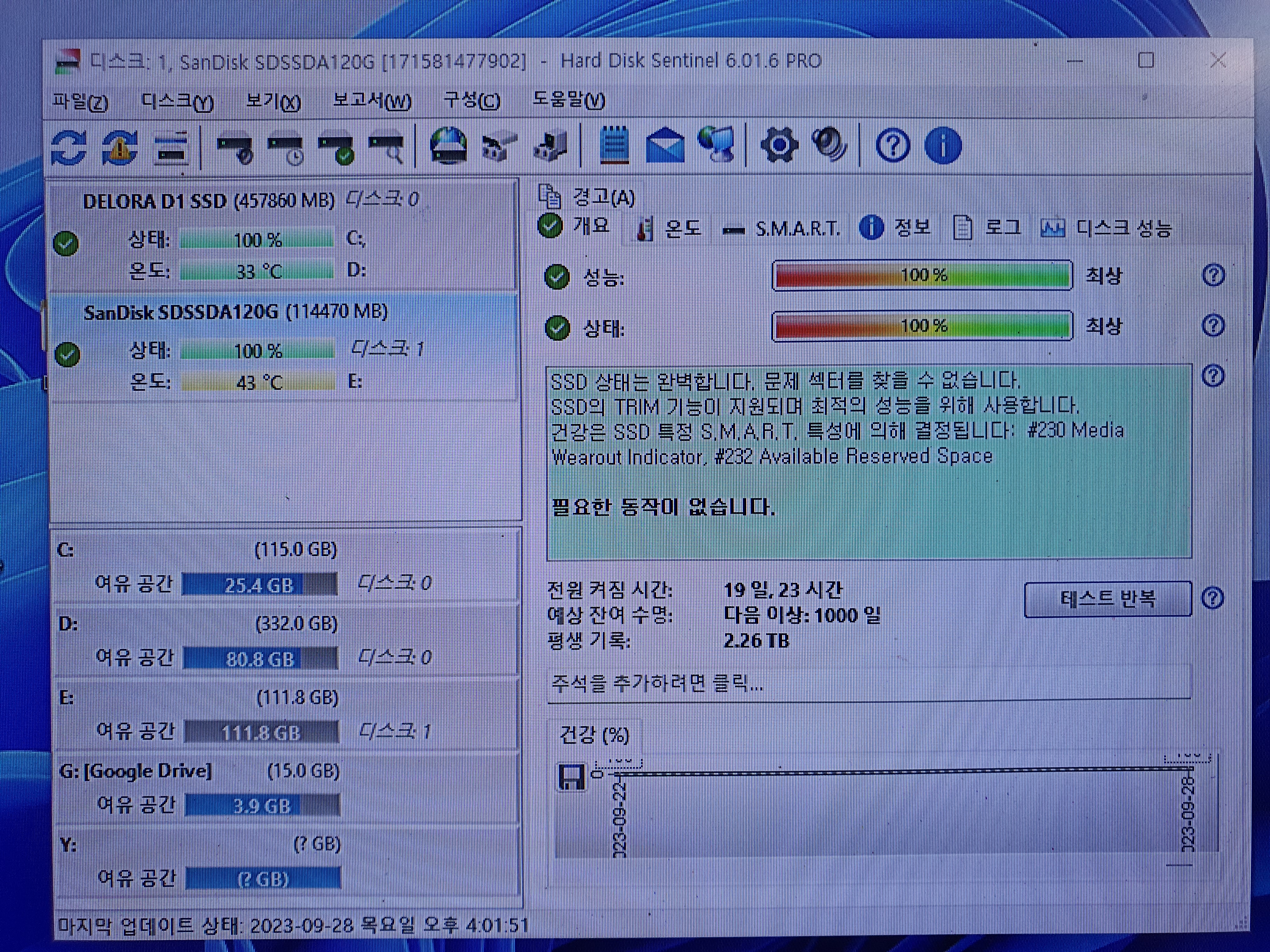1270x952 pixels.
Task: Click the comment field 주석을 추가하려면 클릭...
Action: 869,683
